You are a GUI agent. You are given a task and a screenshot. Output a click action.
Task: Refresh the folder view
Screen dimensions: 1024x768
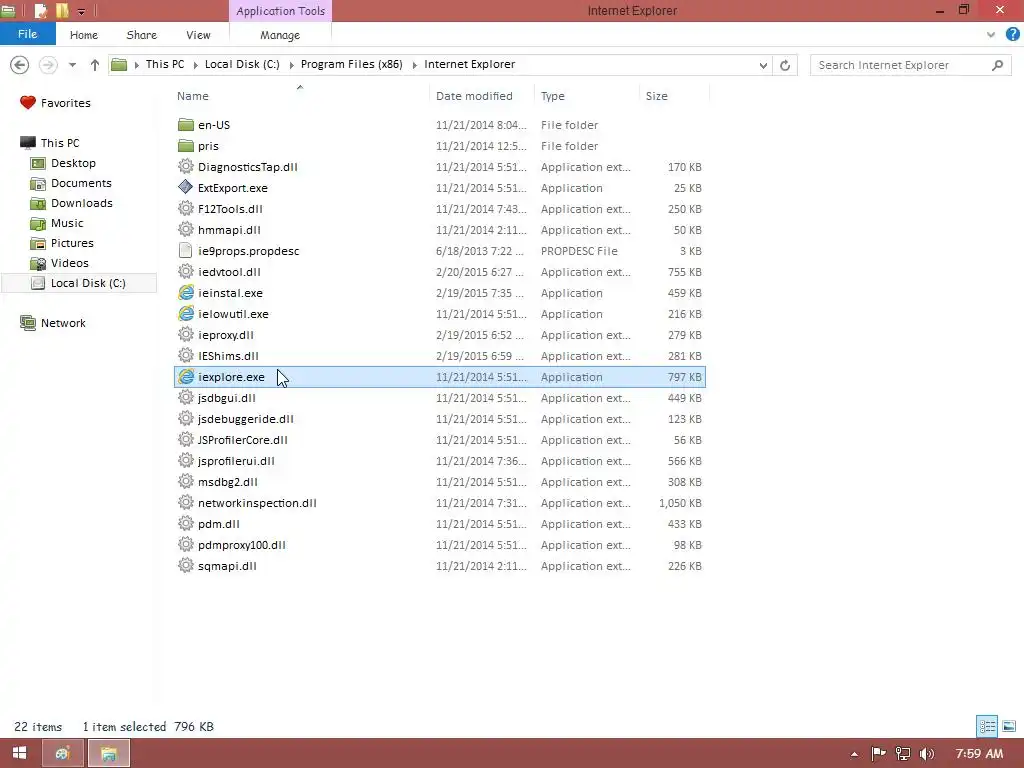(x=785, y=65)
